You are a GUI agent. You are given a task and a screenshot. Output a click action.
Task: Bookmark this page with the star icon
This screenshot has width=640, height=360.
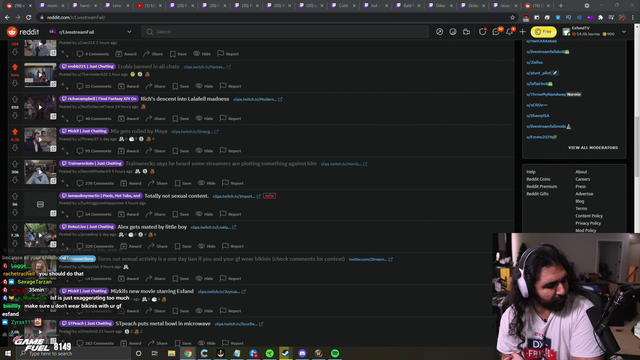(513, 18)
